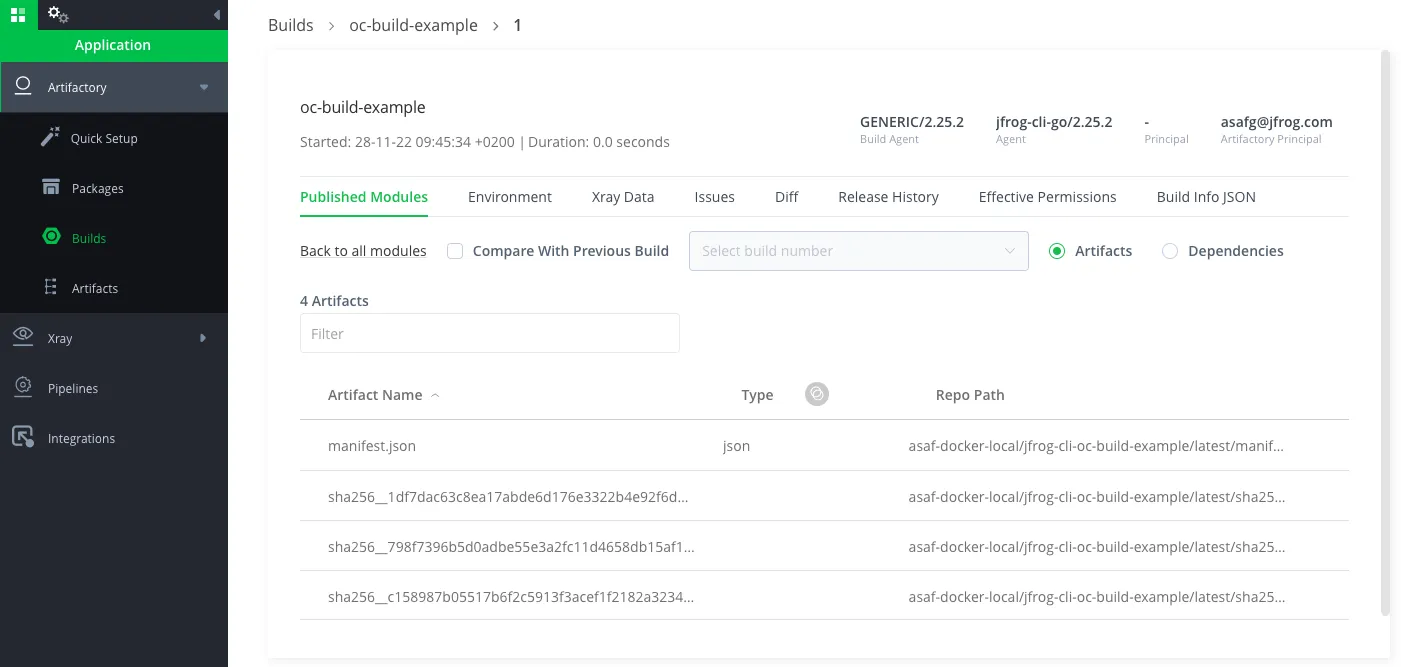The height and width of the screenshot is (667, 1401).
Task: Click the Pipelines icon
Action: point(23,387)
